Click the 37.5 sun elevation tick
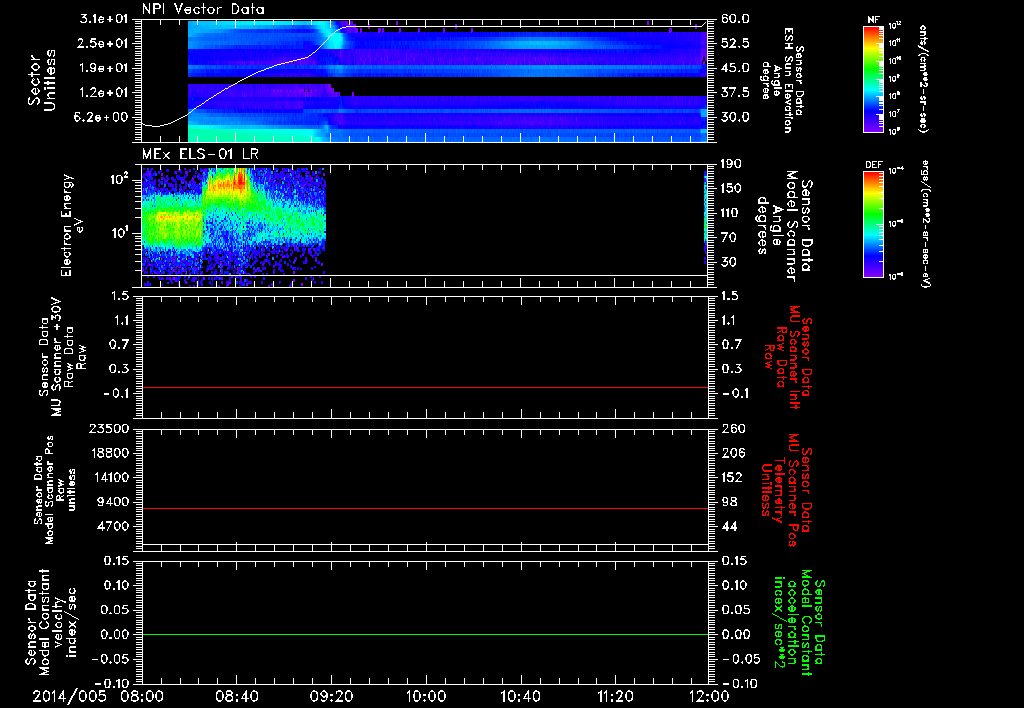 735,93
